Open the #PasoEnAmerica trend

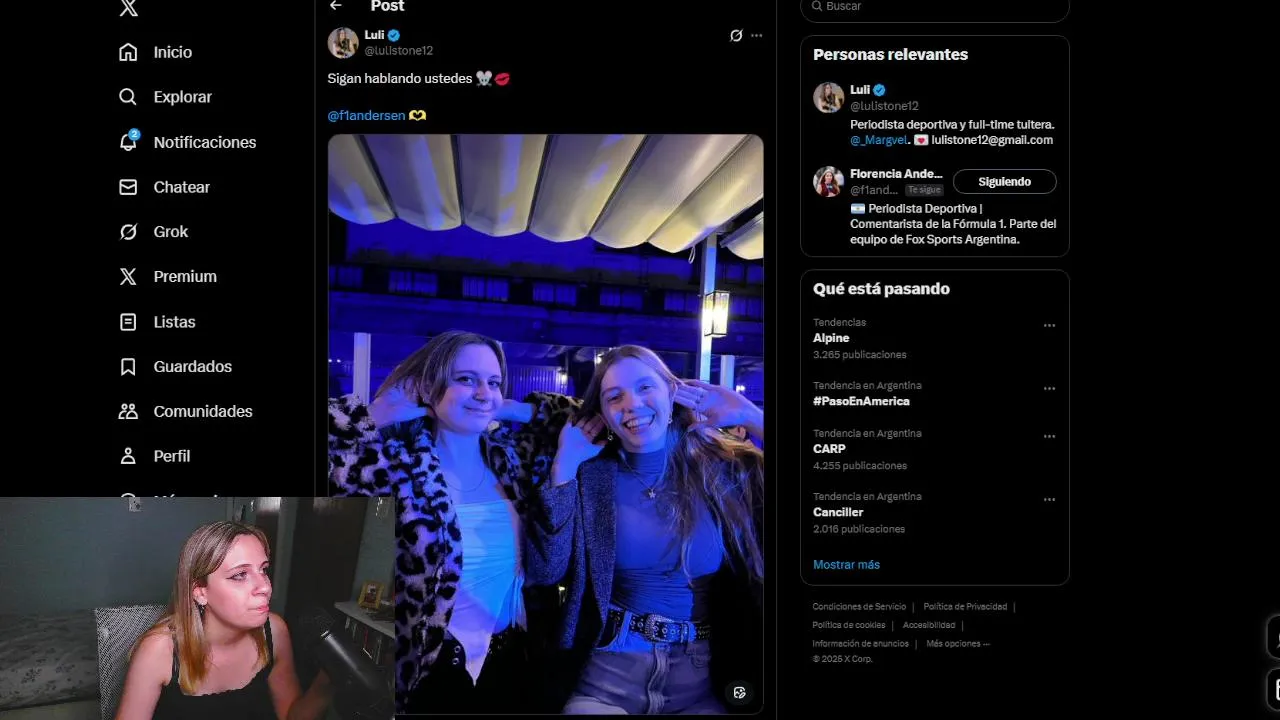coord(861,401)
